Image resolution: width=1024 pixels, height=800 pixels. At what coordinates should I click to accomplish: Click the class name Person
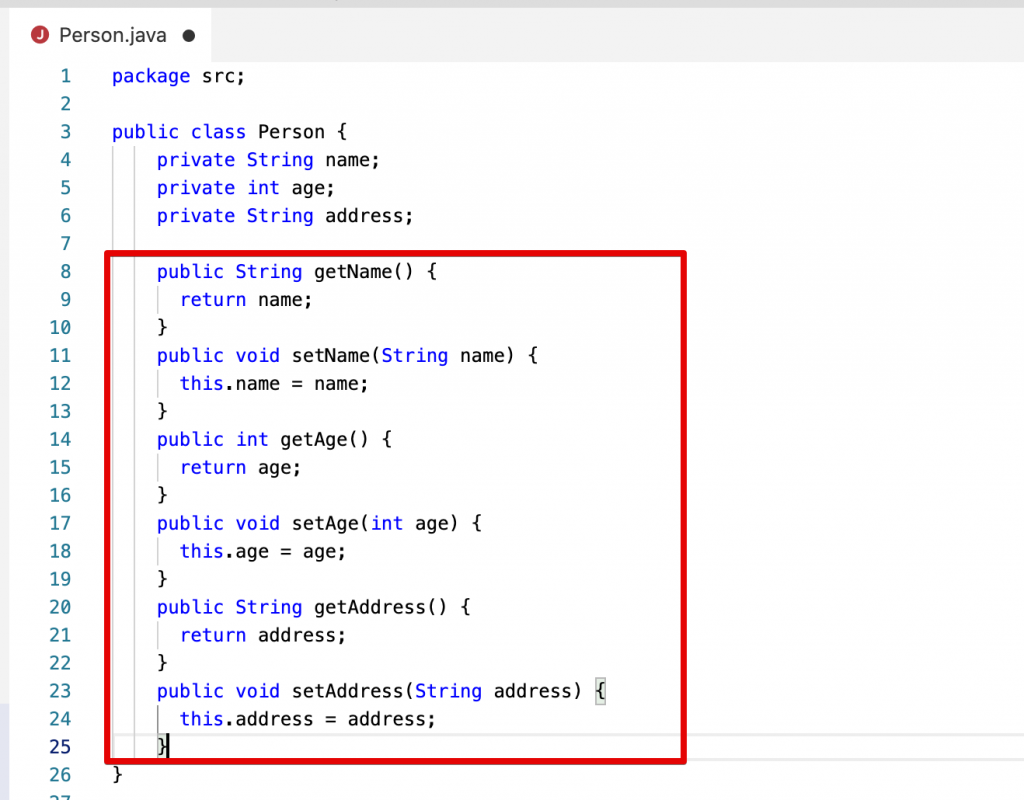coord(290,131)
